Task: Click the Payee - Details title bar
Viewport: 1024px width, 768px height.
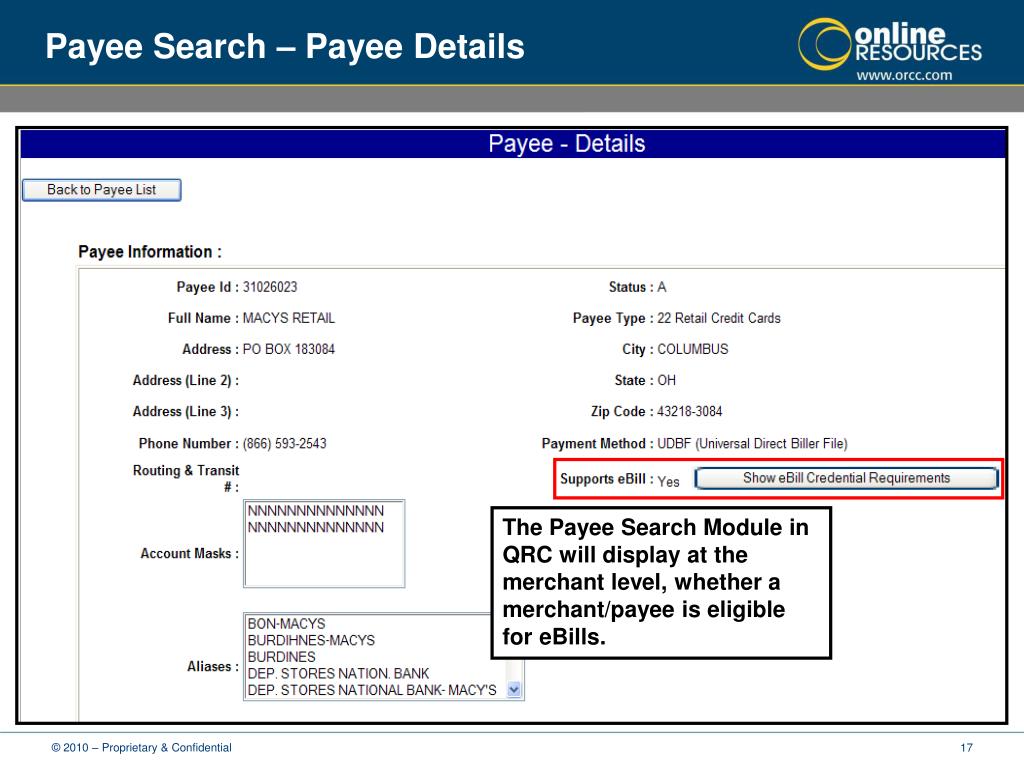Action: click(513, 144)
